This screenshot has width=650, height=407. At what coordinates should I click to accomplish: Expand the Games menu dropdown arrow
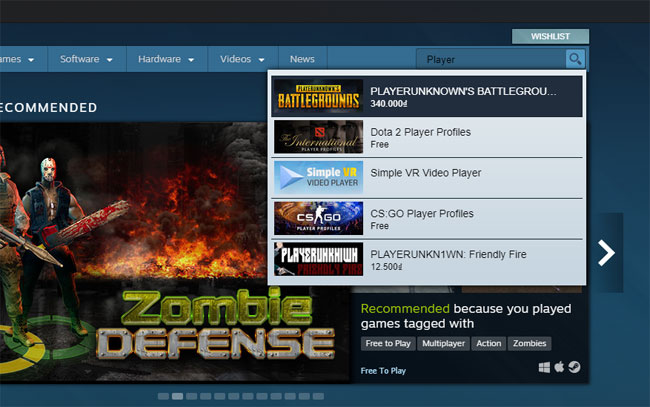tap(31, 60)
